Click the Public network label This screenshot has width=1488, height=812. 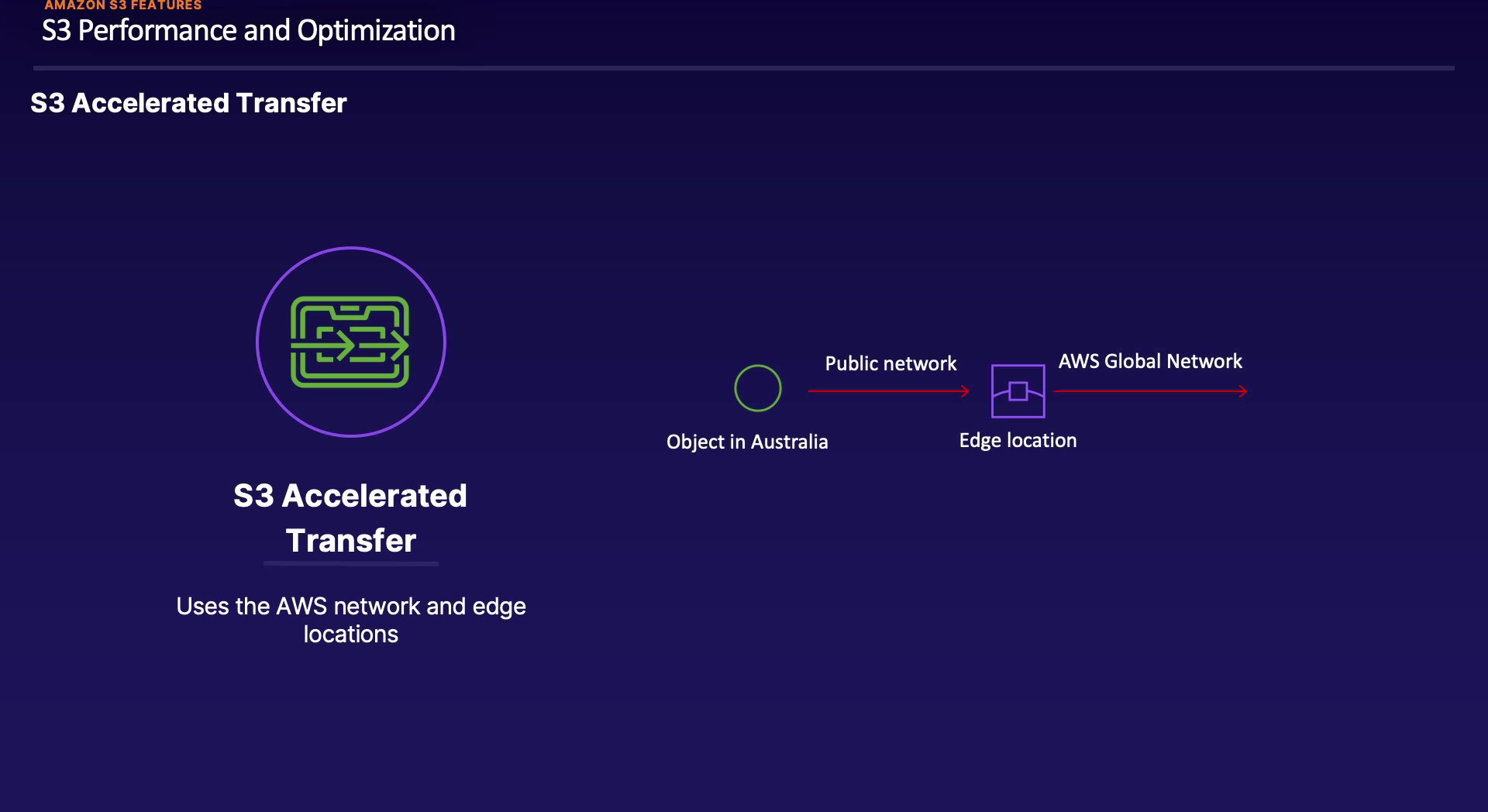click(890, 363)
